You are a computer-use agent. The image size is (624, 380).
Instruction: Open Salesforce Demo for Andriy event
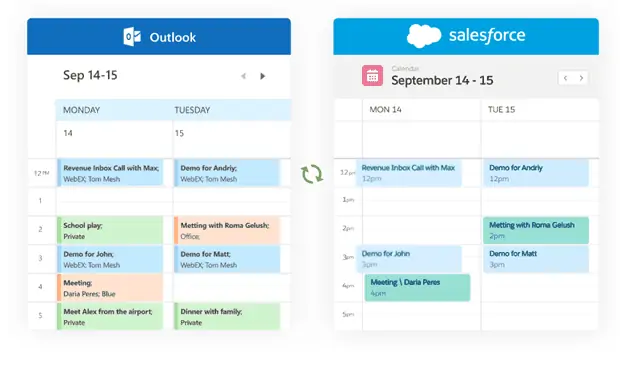(x=536, y=173)
